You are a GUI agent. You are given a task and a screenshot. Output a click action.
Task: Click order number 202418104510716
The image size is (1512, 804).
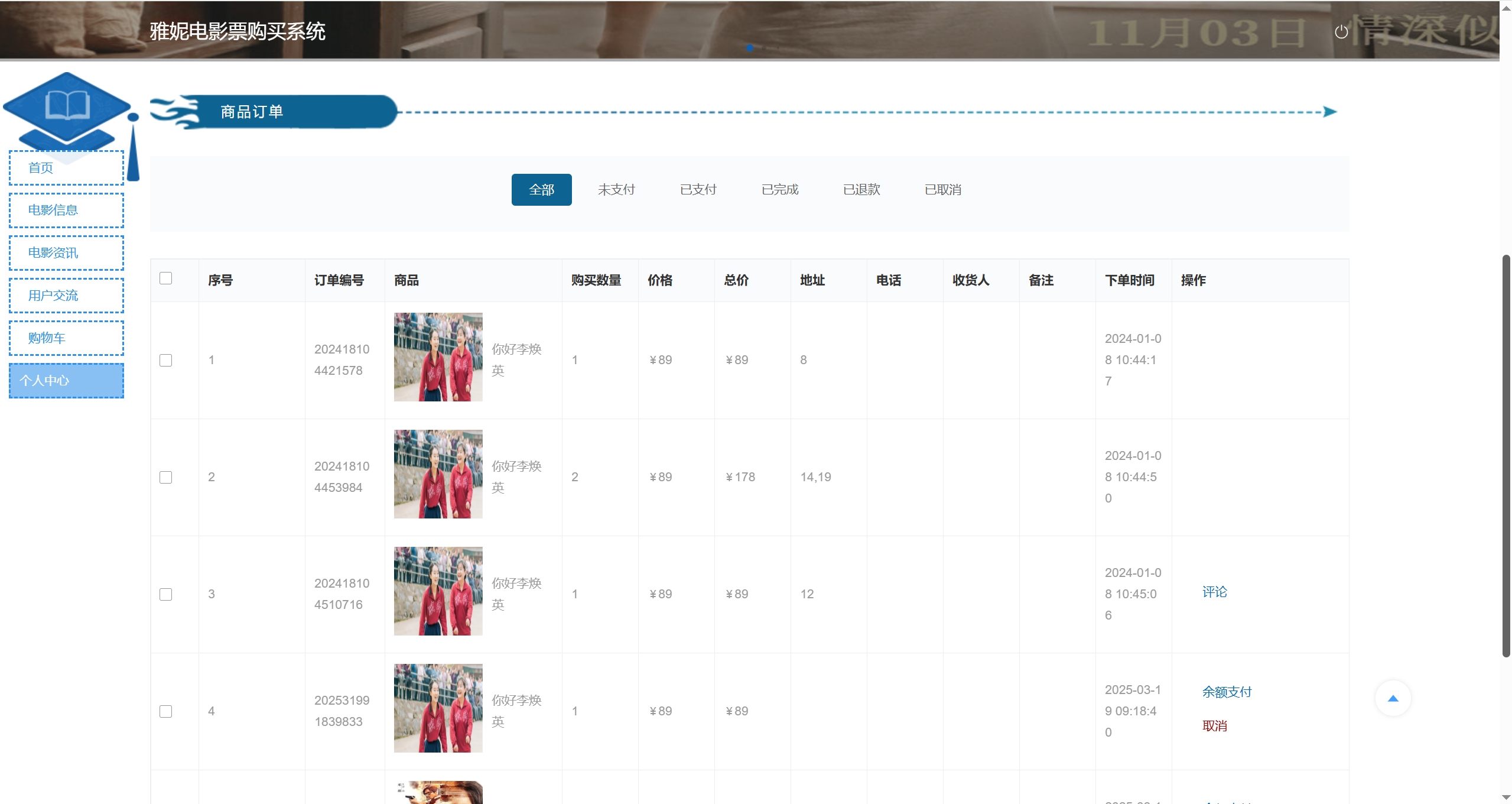(342, 594)
